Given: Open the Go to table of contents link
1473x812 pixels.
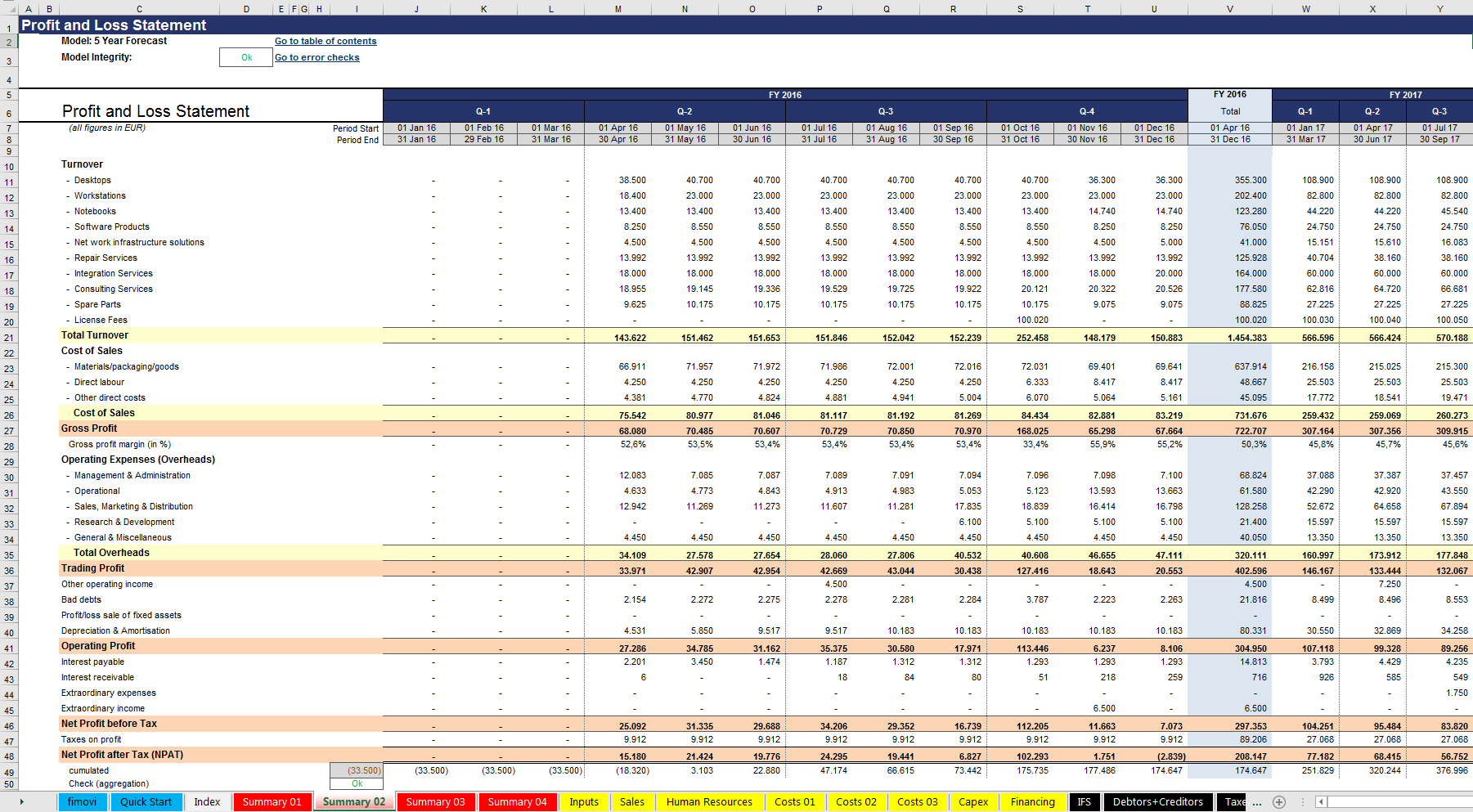Looking at the screenshot, I should [326, 41].
